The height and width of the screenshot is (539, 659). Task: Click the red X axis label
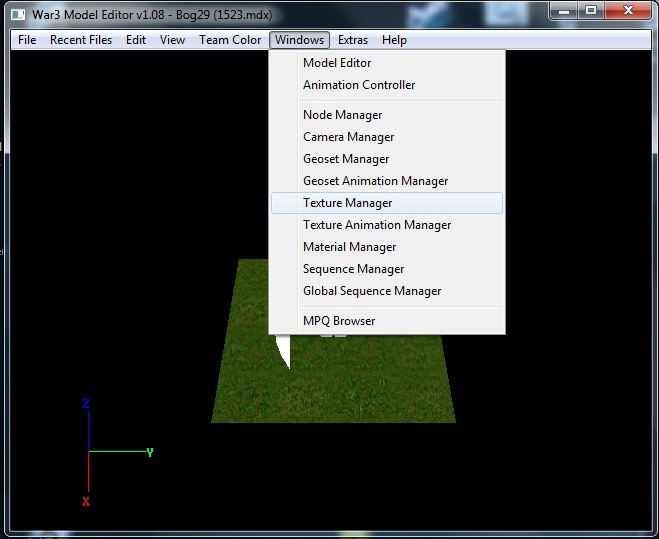[86, 502]
